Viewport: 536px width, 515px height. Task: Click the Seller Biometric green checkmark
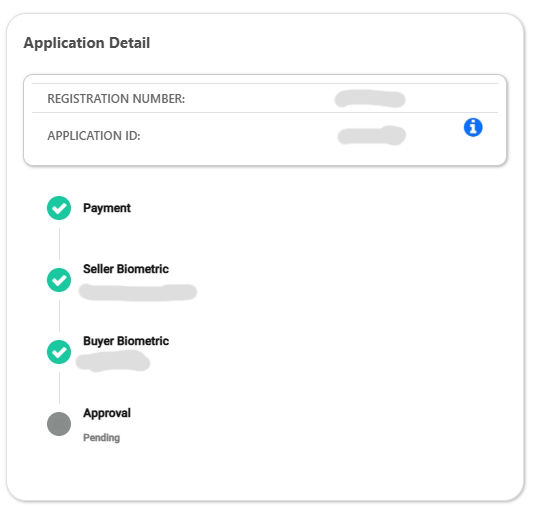59,280
